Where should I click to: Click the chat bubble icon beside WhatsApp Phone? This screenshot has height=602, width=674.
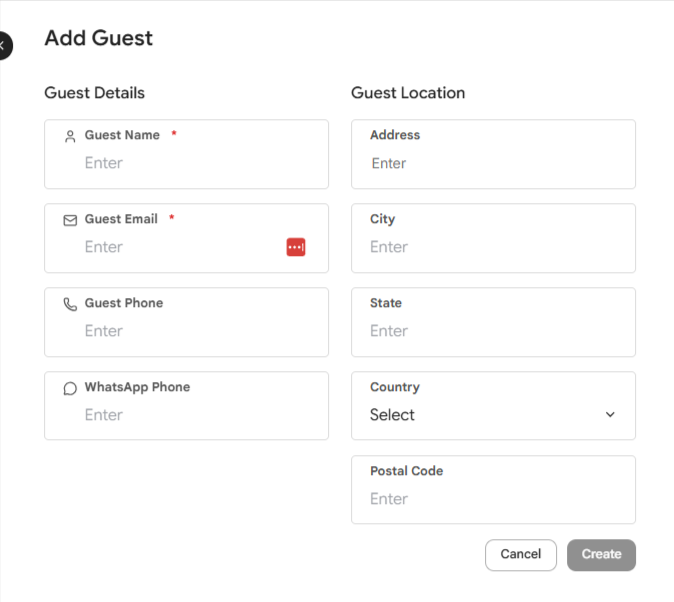pos(70,388)
